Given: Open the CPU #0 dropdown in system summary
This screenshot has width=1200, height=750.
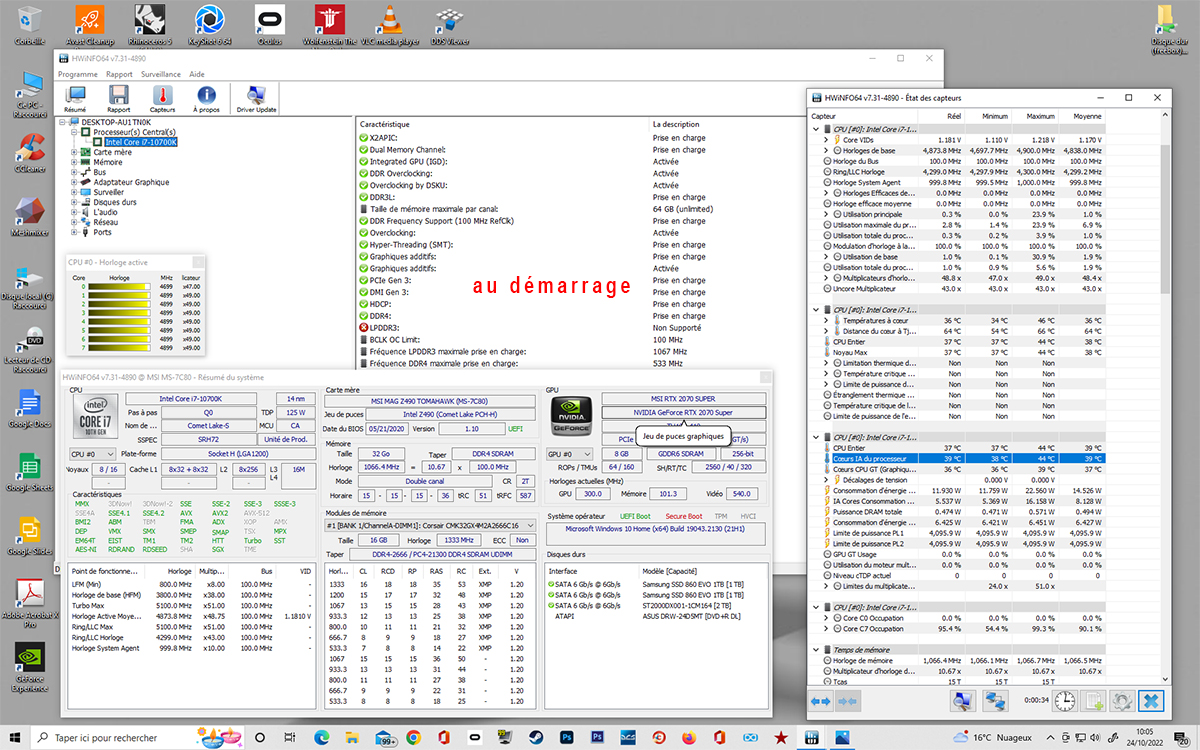Looking at the screenshot, I should [x=93, y=453].
